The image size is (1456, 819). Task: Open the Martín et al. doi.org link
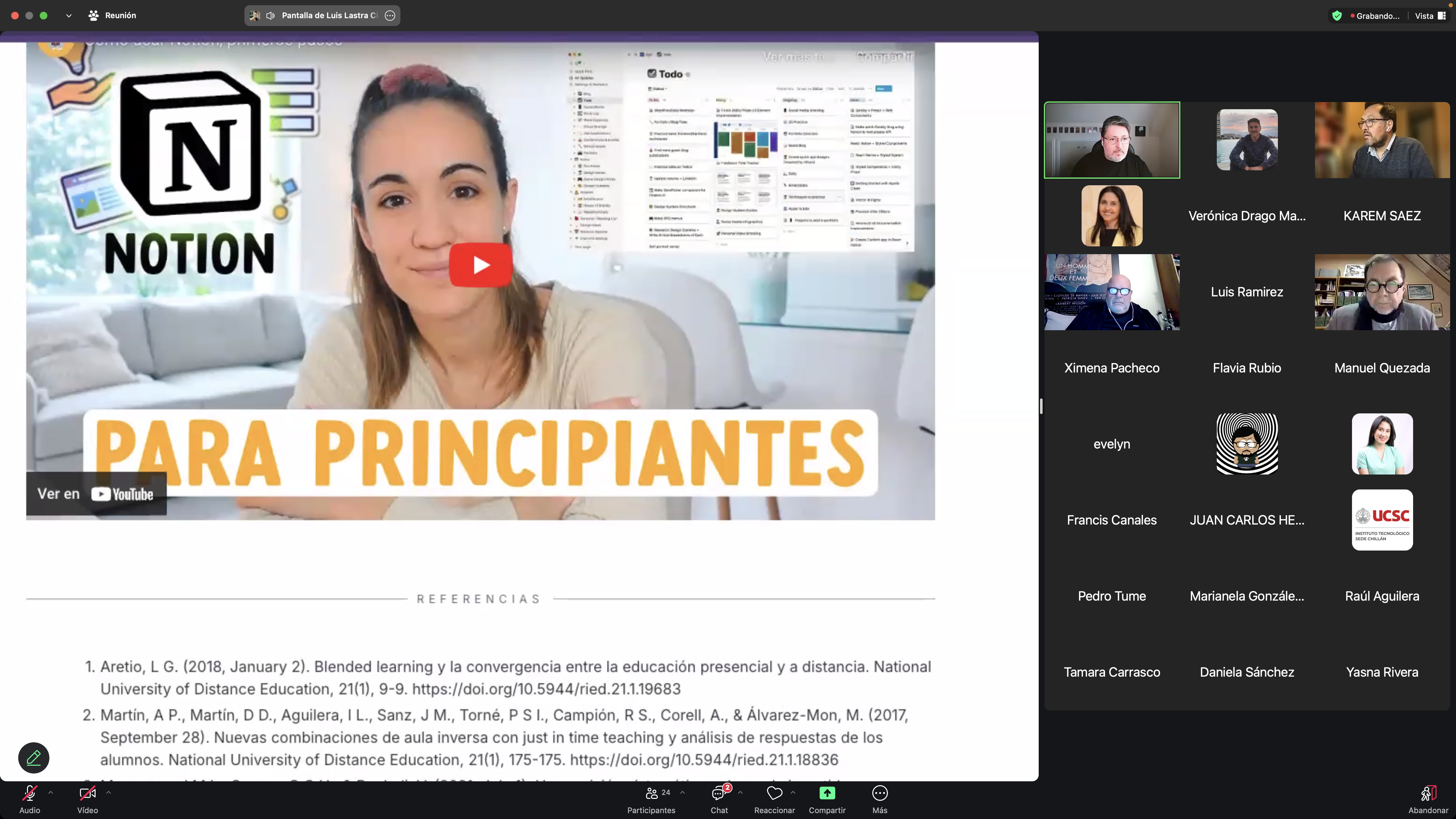coord(704,760)
